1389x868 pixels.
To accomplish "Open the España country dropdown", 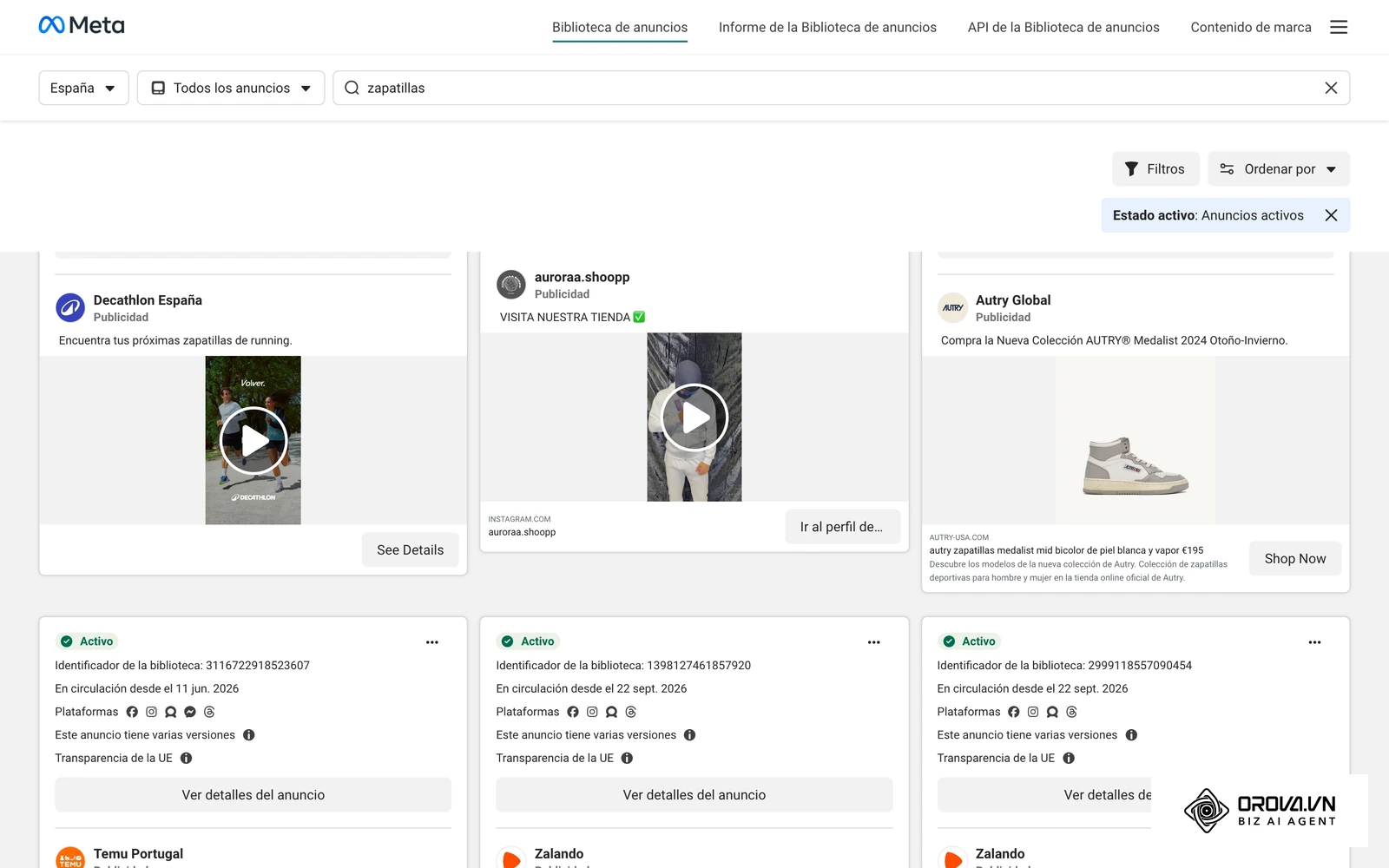I will click(x=83, y=88).
